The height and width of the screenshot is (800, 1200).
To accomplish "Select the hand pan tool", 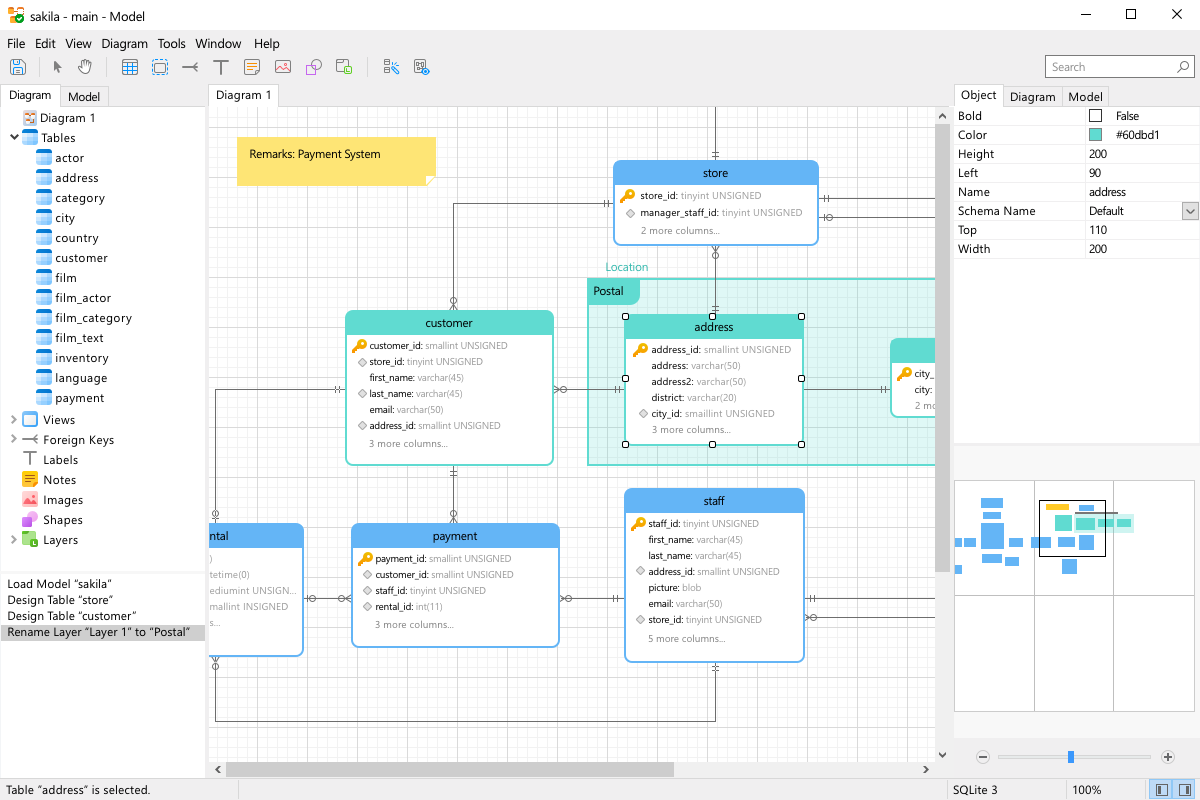I will [x=86, y=67].
